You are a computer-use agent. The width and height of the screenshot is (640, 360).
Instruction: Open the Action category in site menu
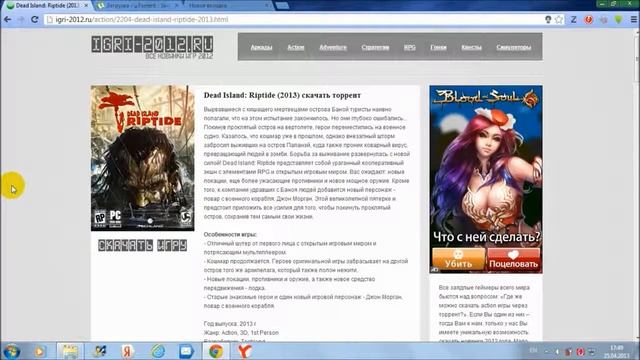[x=296, y=47]
